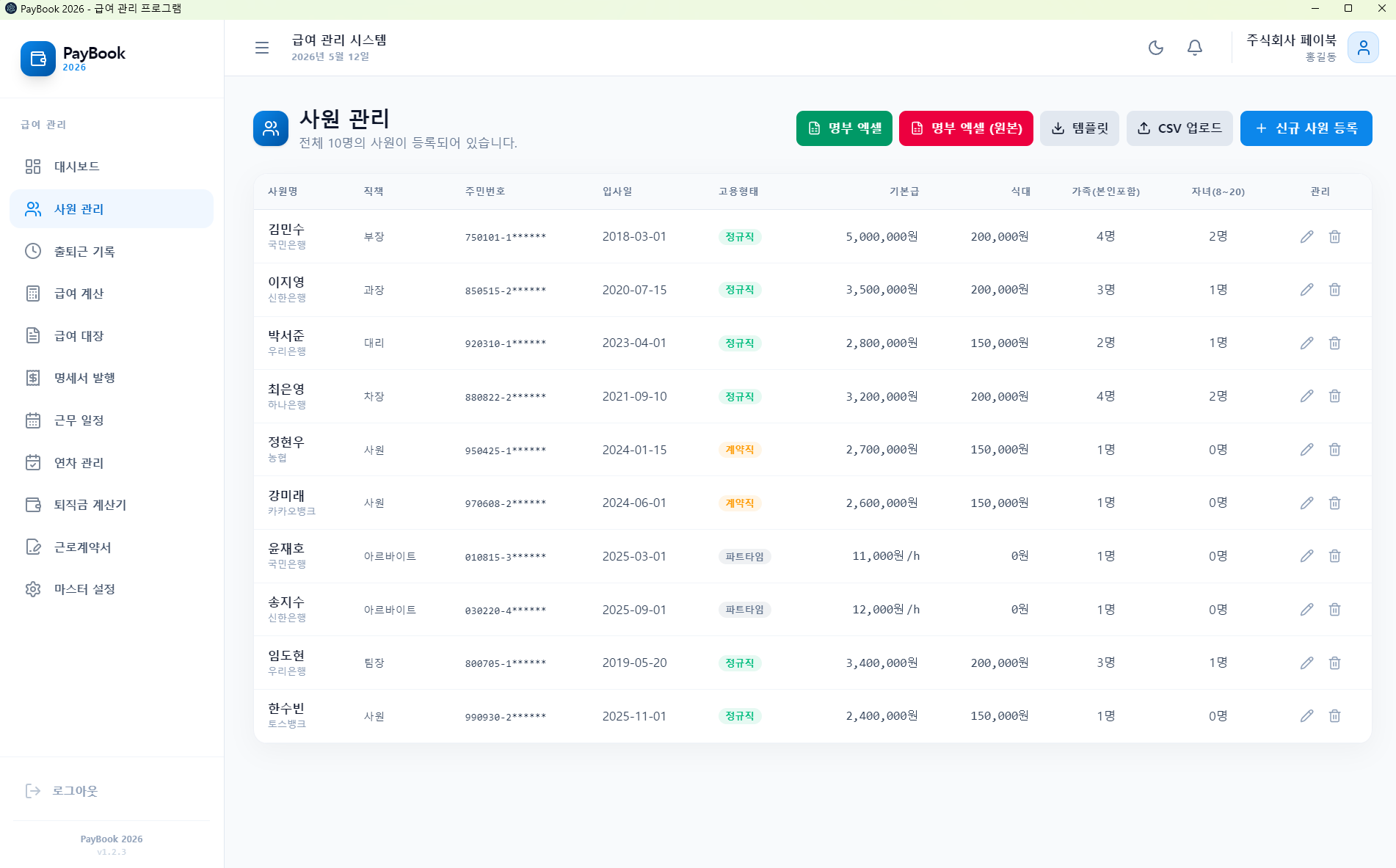Click CSV 업로드 button
The image size is (1396, 868).
[1179, 128]
